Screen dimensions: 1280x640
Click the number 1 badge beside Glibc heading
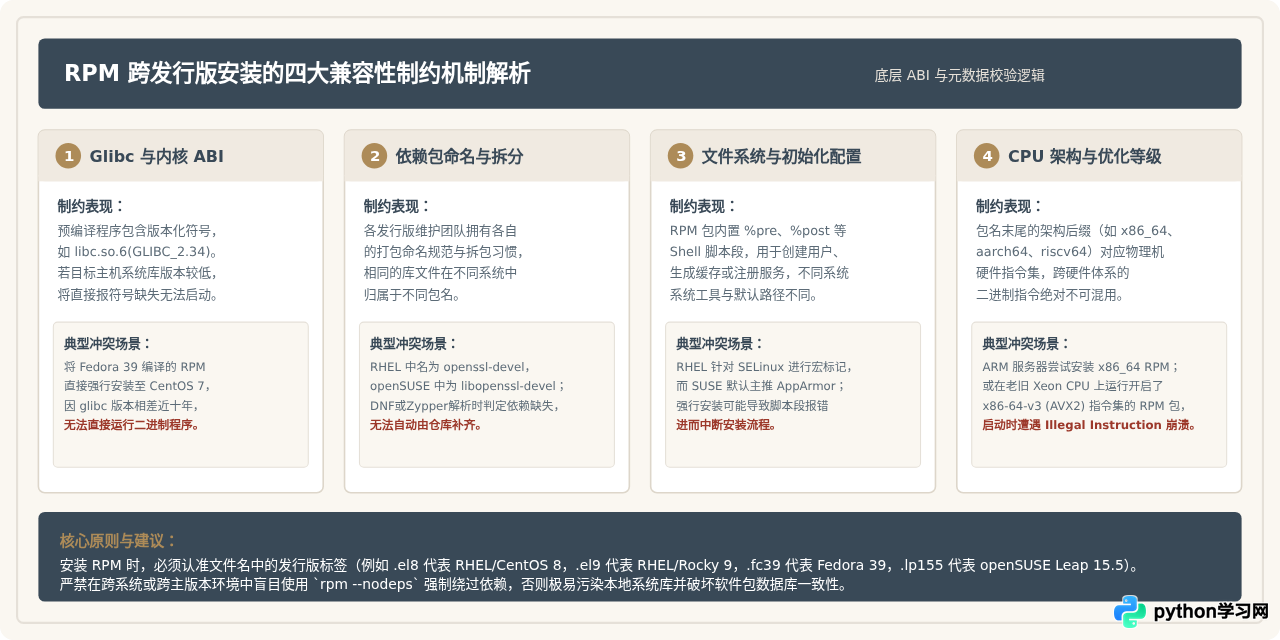click(x=68, y=156)
